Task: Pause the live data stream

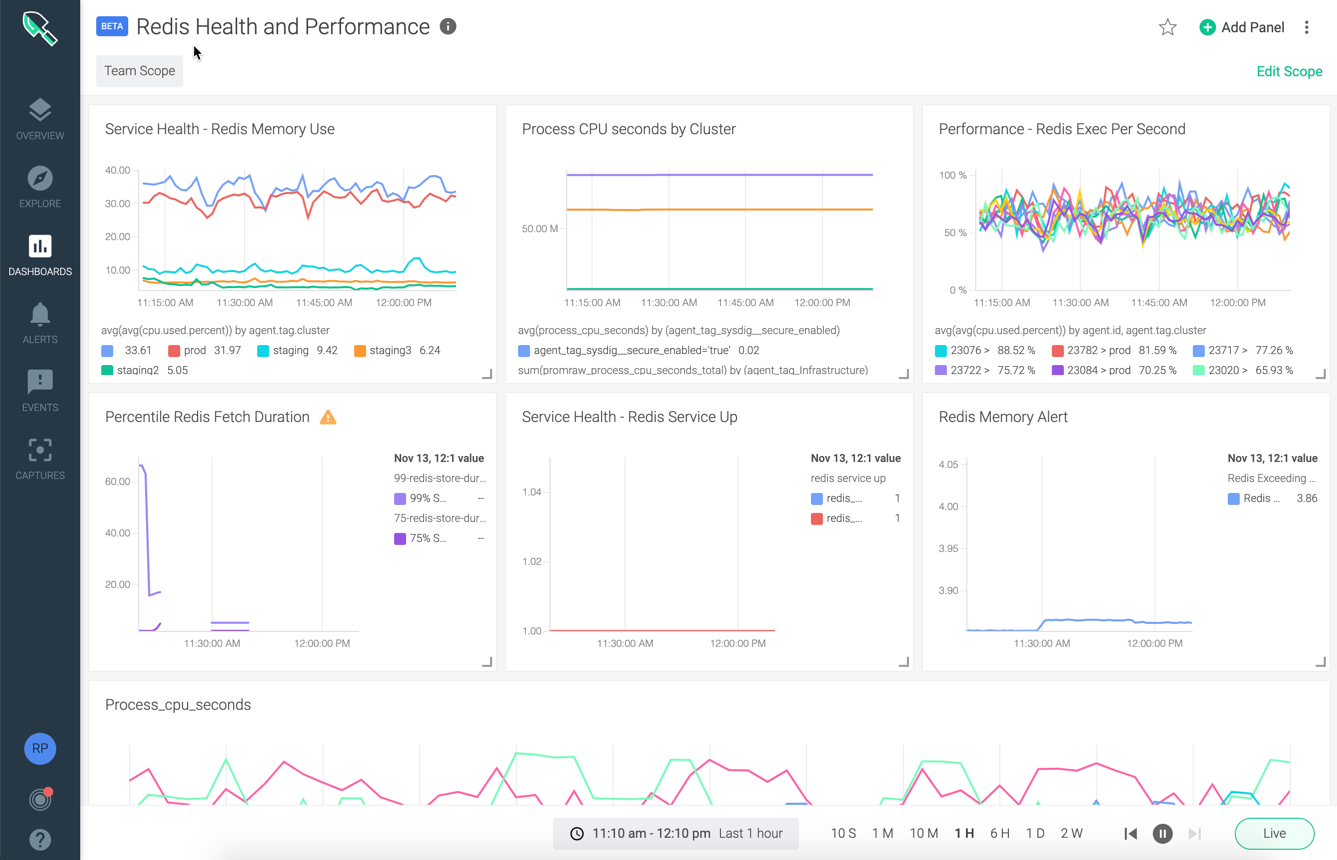Action: point(1162,833)
